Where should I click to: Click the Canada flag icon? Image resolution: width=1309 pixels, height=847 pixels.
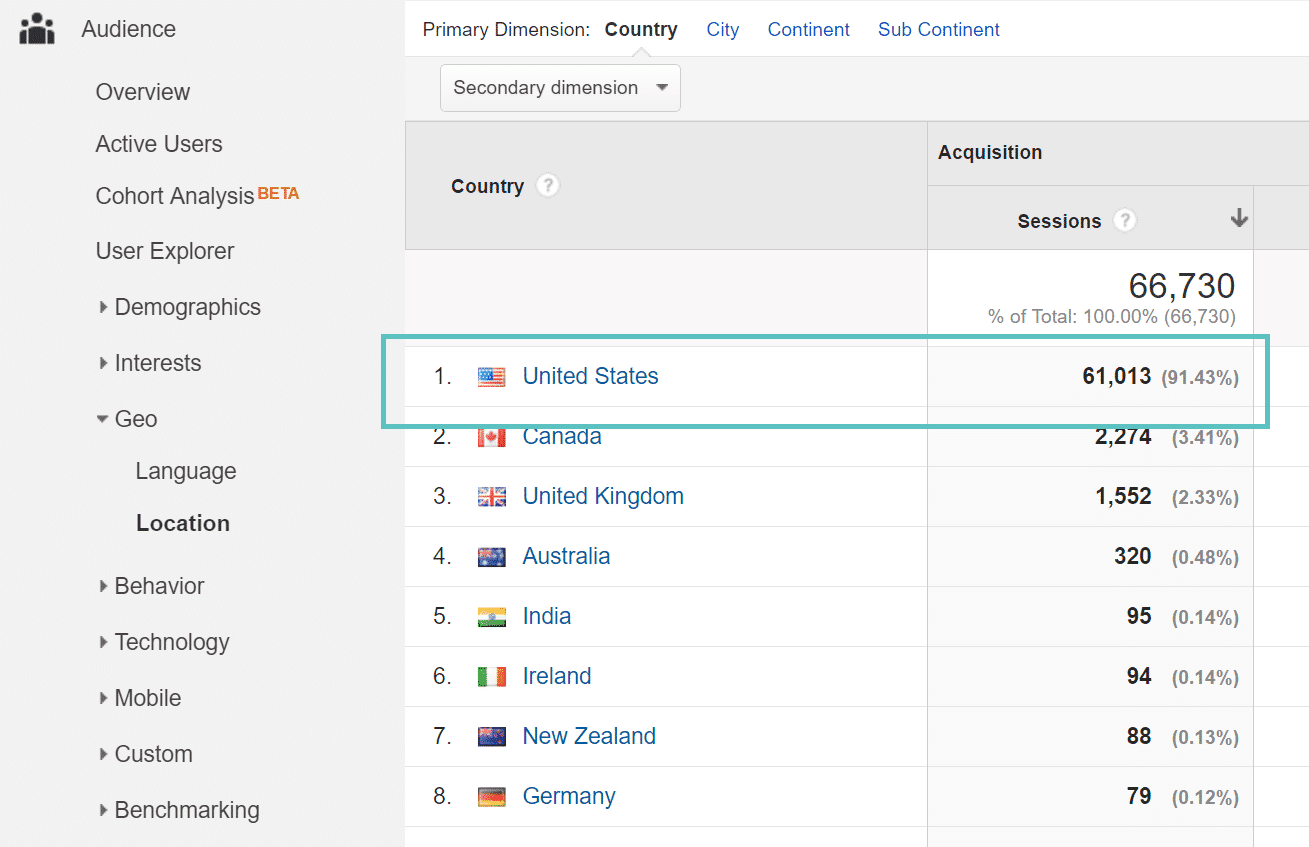click(x=491, y=436)
